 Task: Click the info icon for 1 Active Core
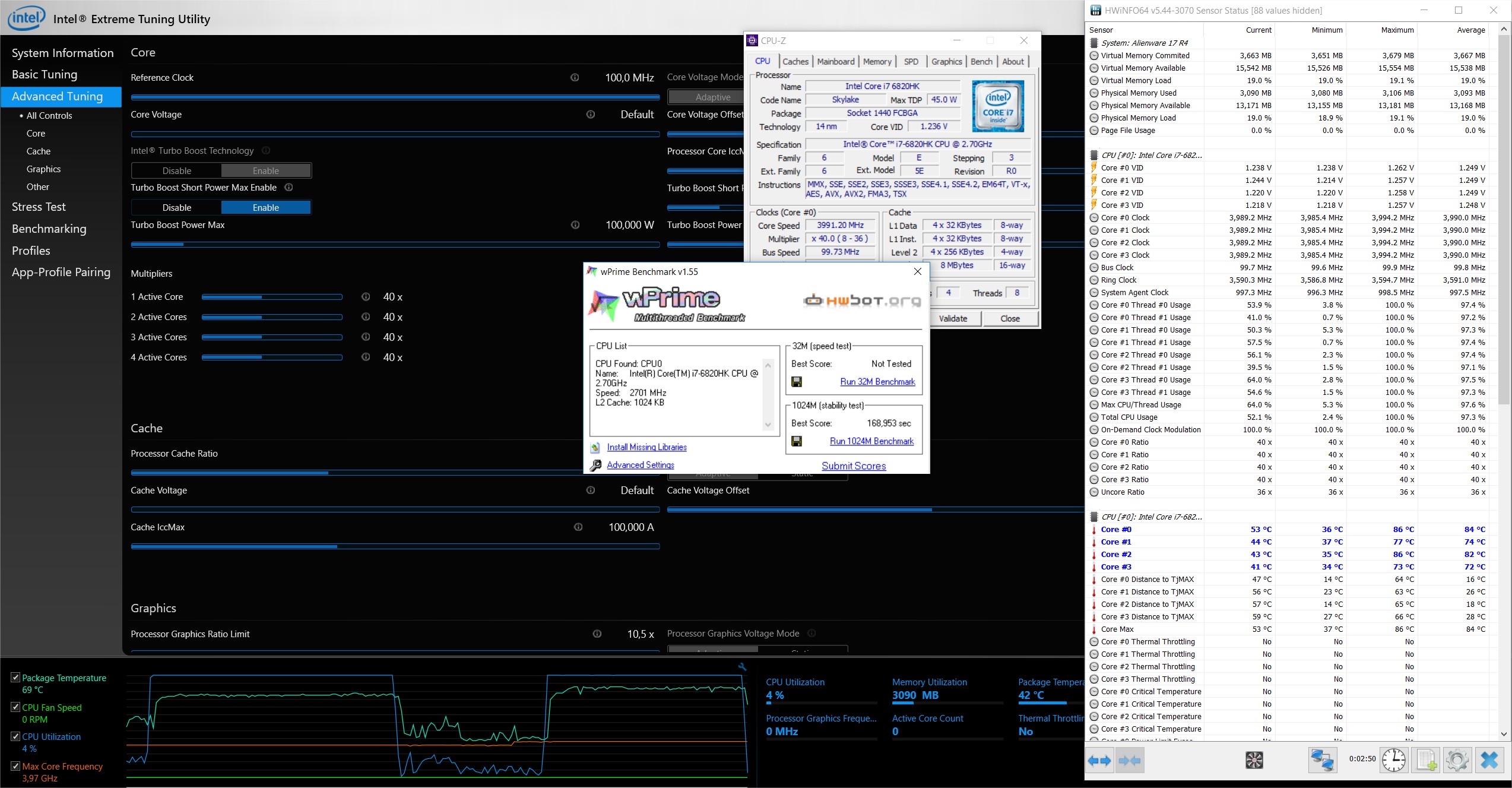(x=366, y=297)
